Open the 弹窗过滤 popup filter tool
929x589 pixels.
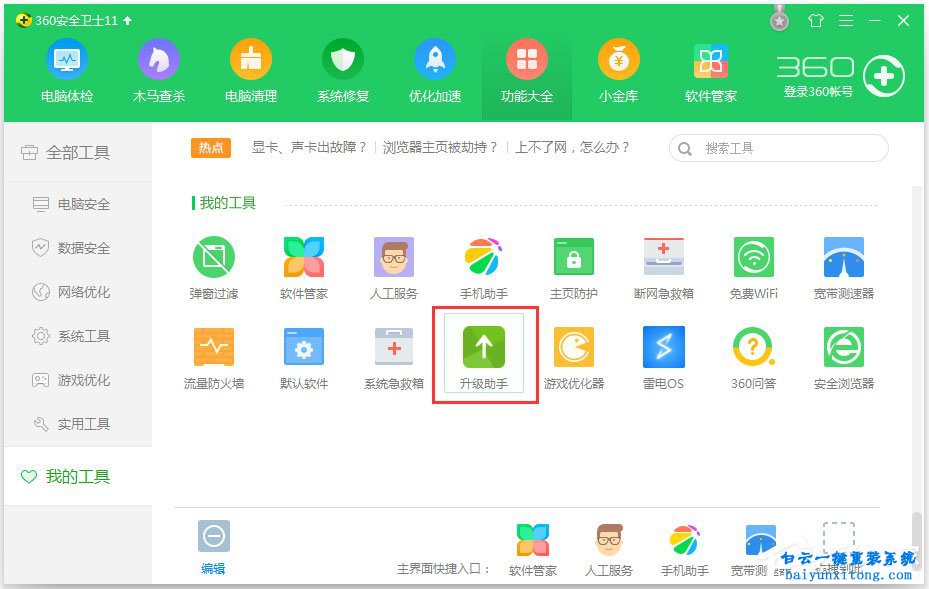(213, 262)
